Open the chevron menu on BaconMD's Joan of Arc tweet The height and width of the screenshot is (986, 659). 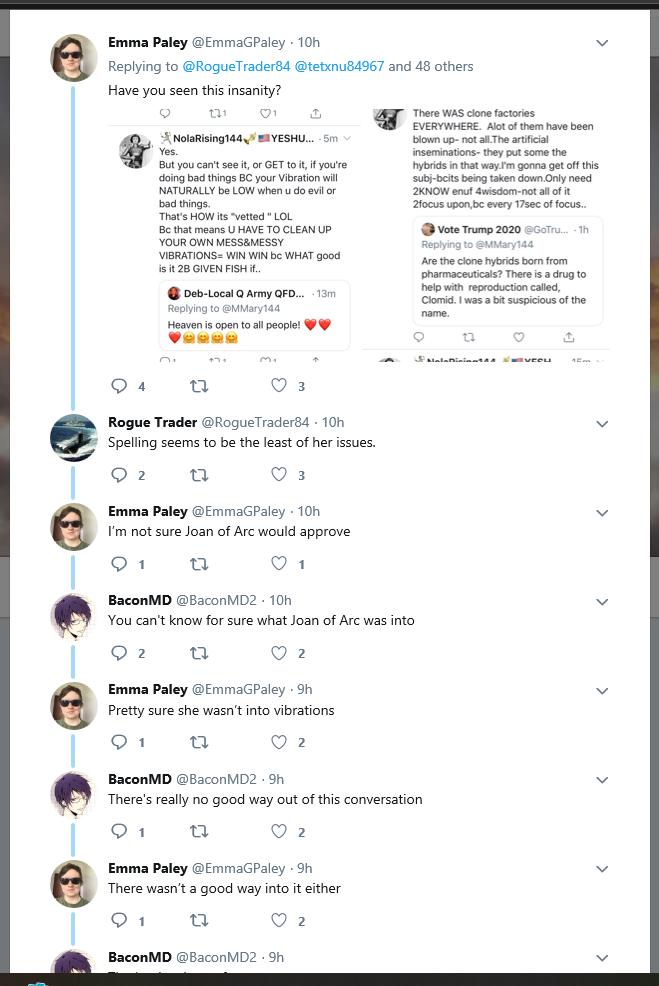tap(602, 602)
